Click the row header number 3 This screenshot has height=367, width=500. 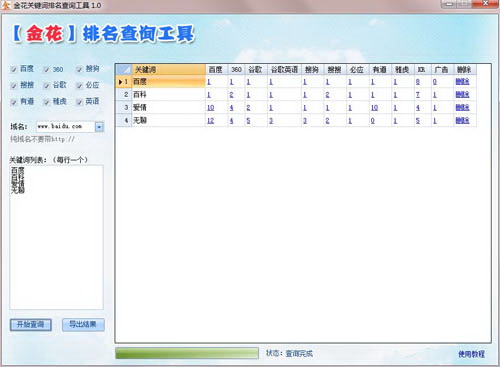pyautogui.click(x=124, y=107)
